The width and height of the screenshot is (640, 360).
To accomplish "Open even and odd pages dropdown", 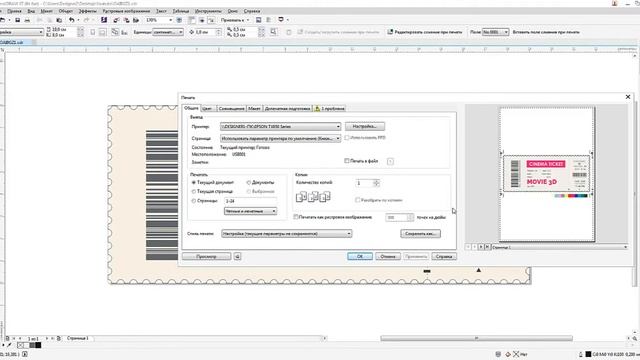I will 251,211.
